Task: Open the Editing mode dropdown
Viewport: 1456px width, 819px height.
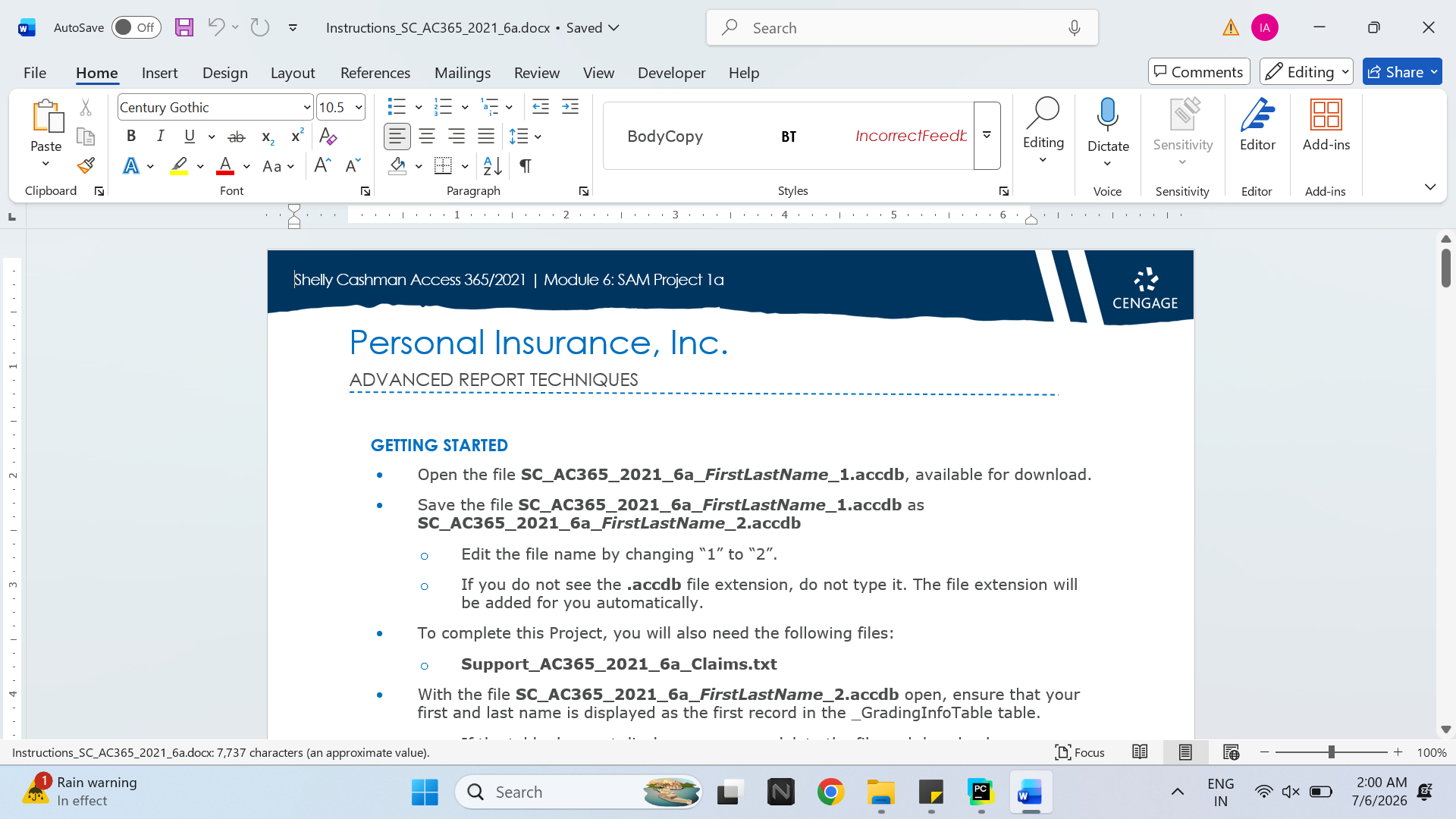Action: (x=1307, y=72)
